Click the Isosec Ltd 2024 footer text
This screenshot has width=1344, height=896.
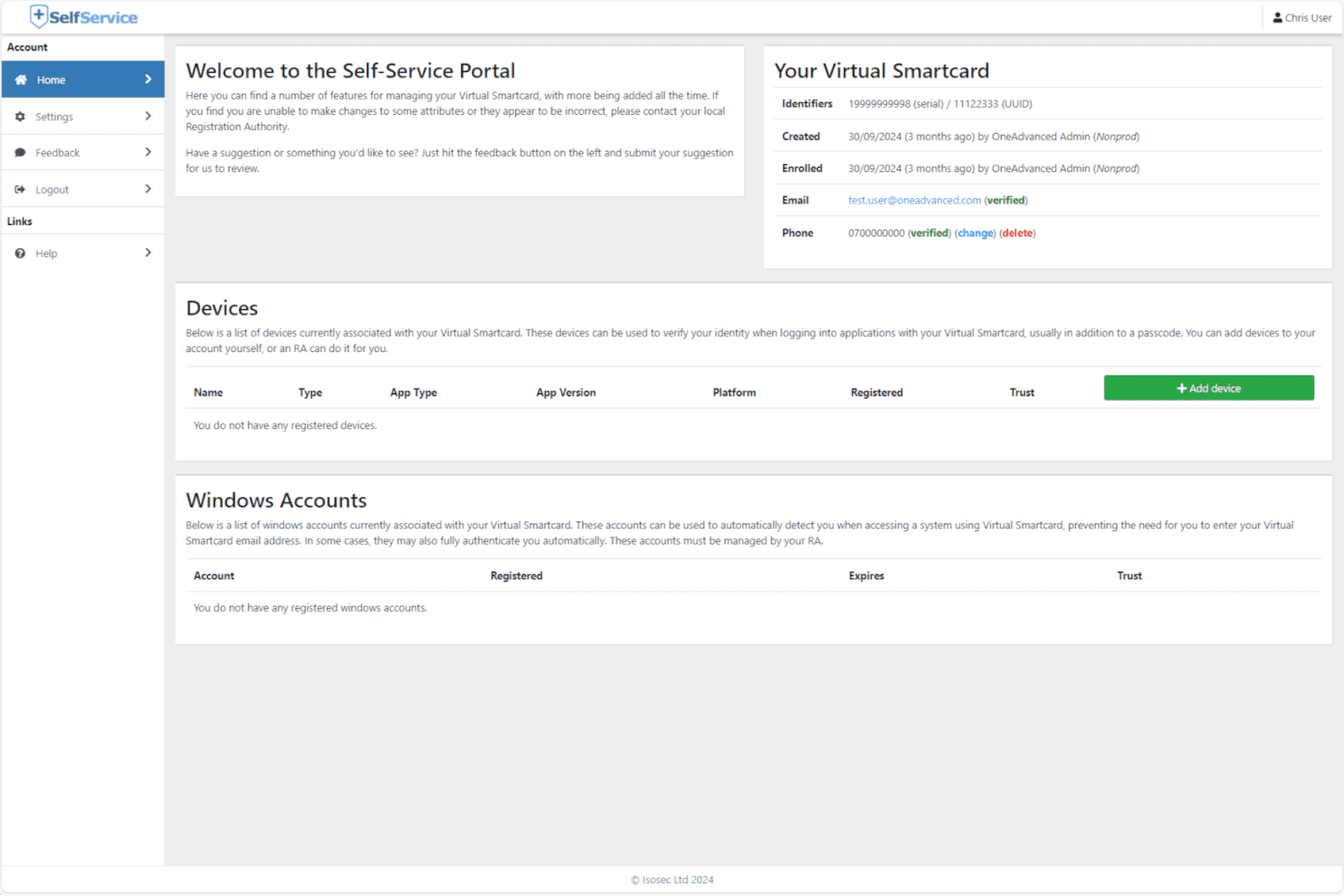click(671, 879)
